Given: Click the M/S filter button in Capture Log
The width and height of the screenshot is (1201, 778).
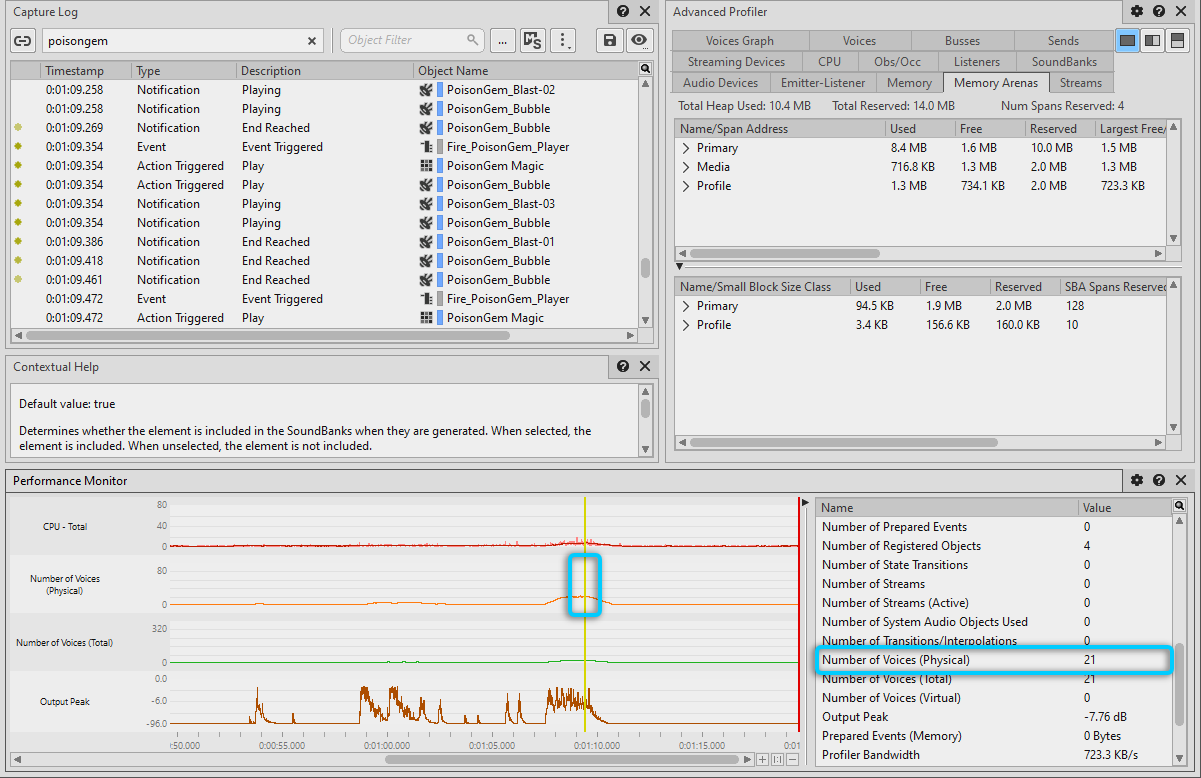Looking at the screenshot, I should 532,41.
